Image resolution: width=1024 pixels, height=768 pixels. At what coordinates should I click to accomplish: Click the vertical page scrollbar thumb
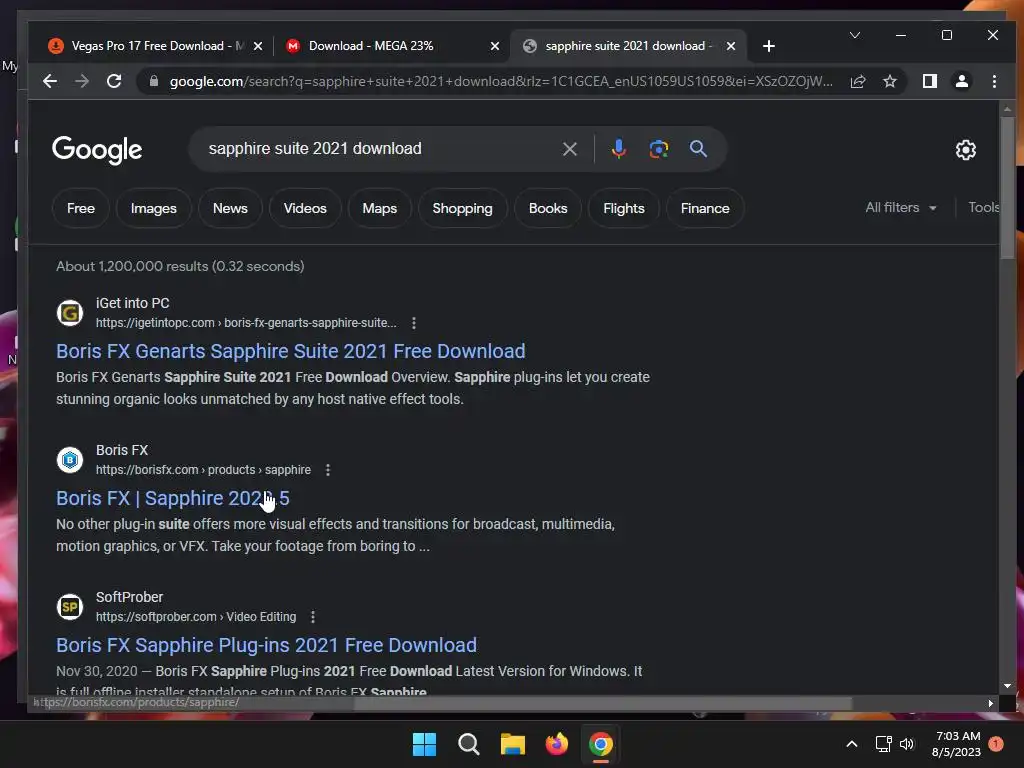pos(1007,187)
